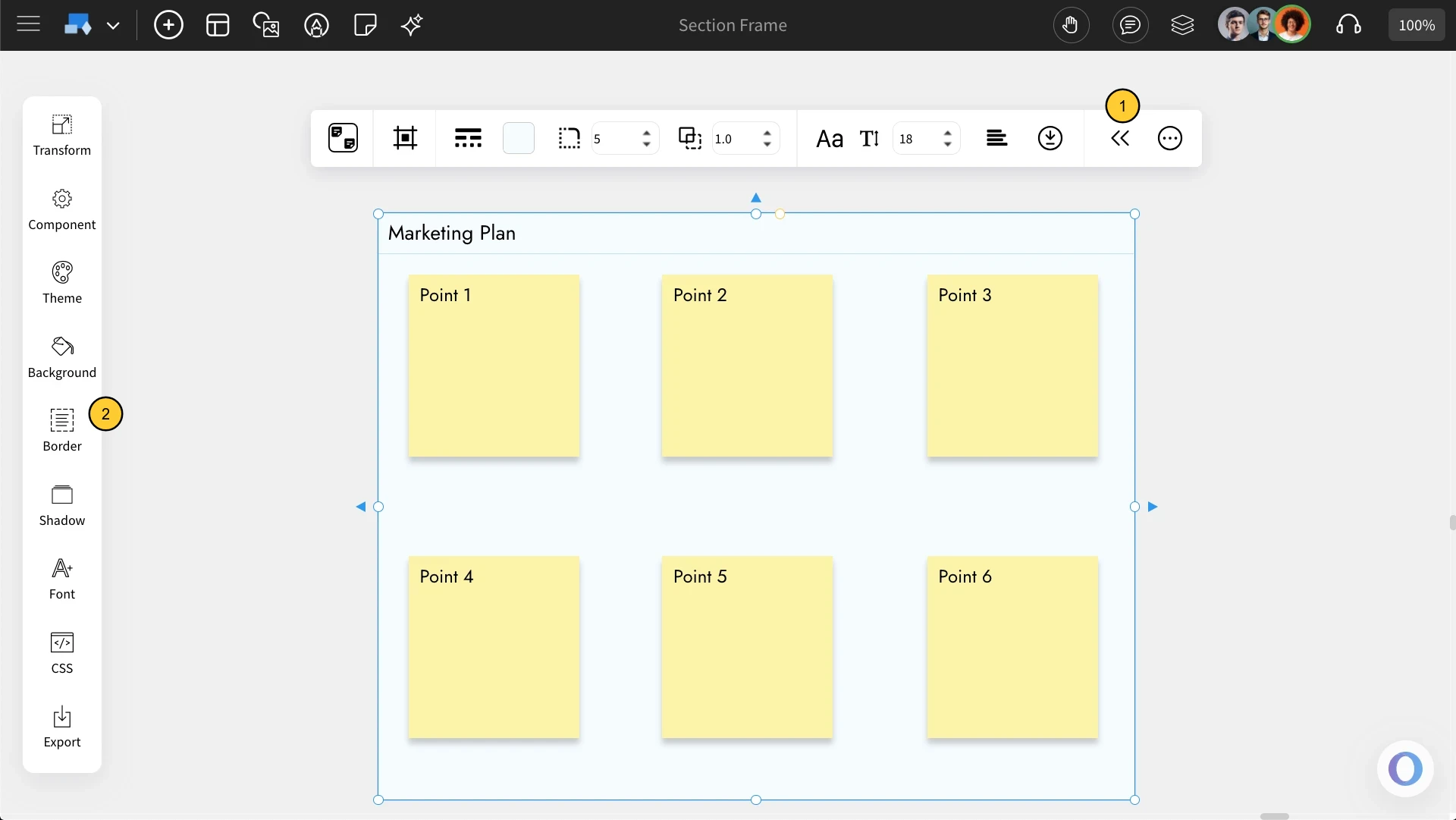1456x820 pixels.
Task: Select the freehand drawing tool
Action: [316, 25]
